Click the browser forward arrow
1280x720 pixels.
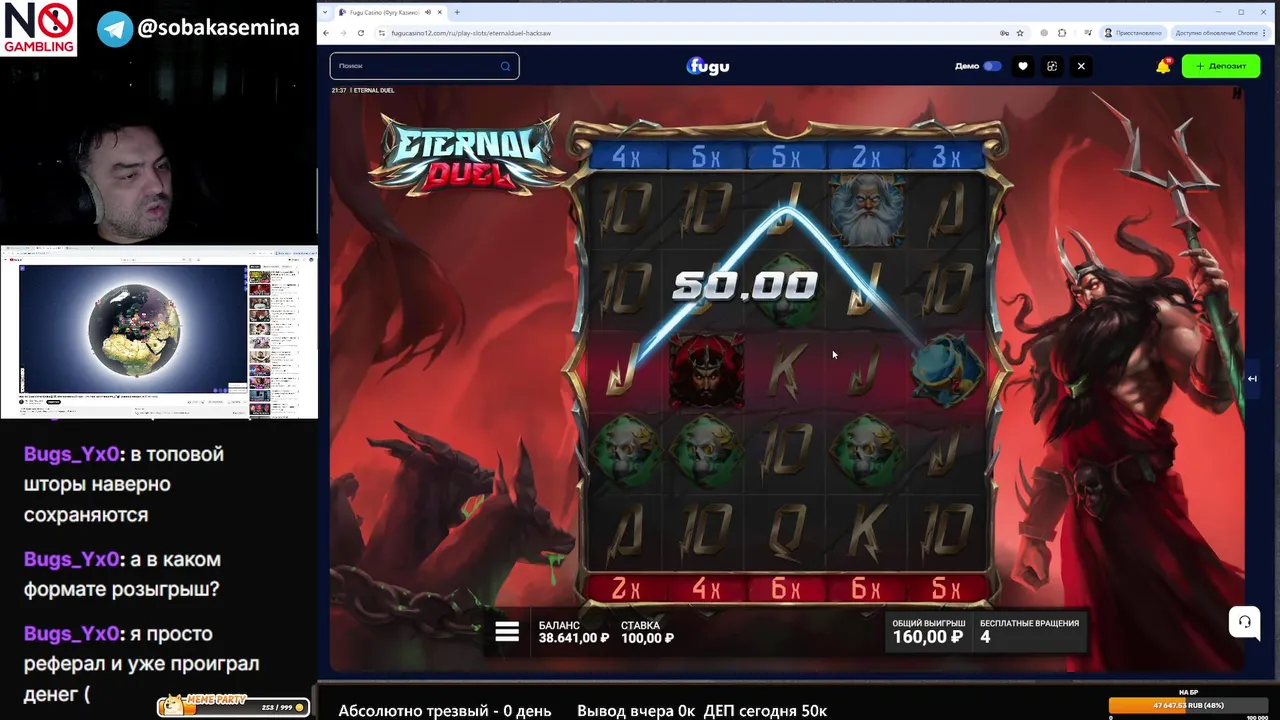[x=343, y=33]
